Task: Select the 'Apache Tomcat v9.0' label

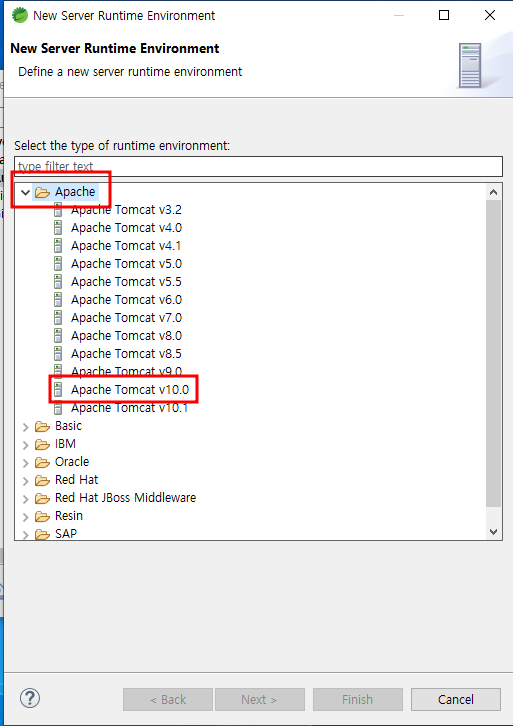Action: point(126,371)
